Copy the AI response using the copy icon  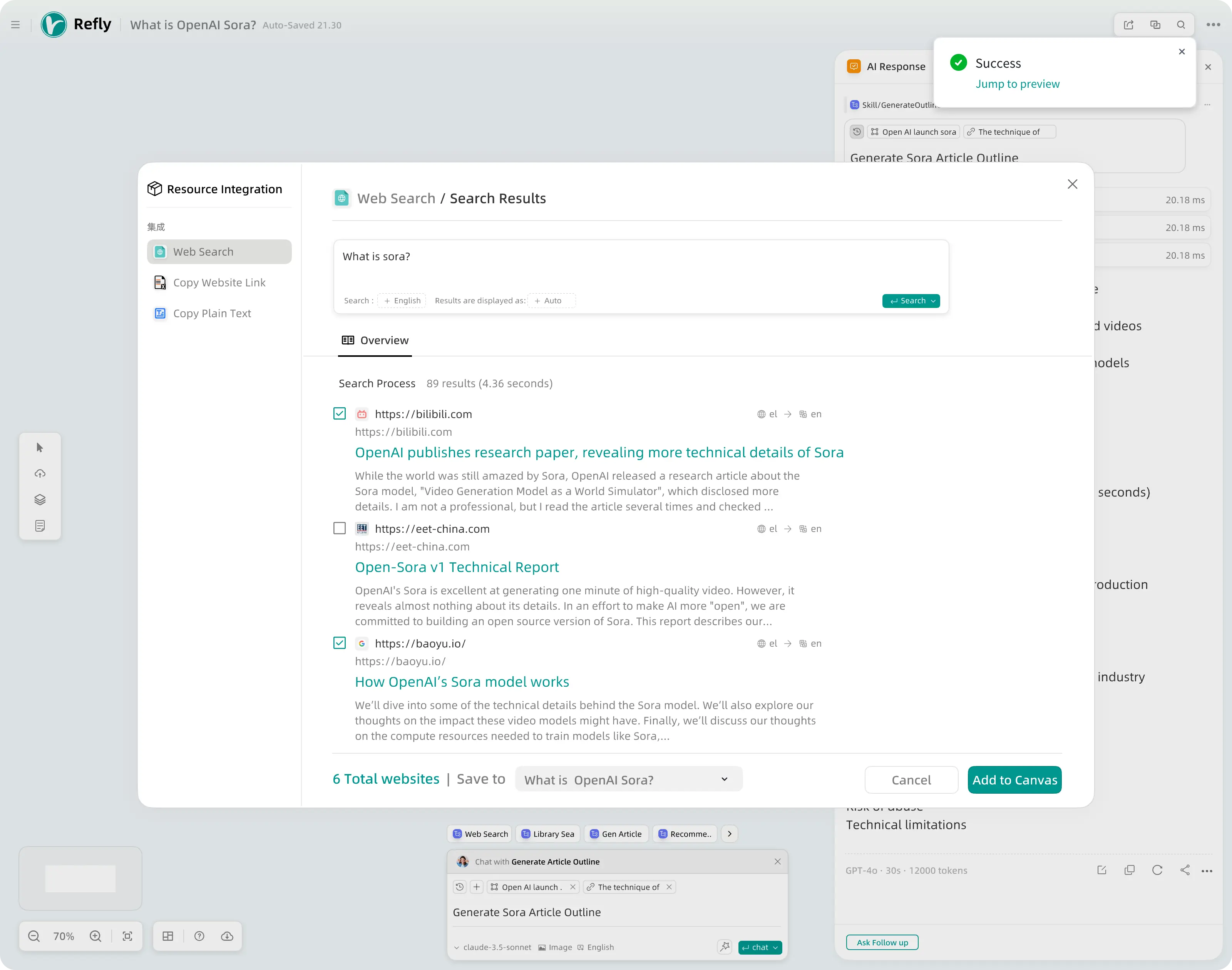tap(1129, 870)
